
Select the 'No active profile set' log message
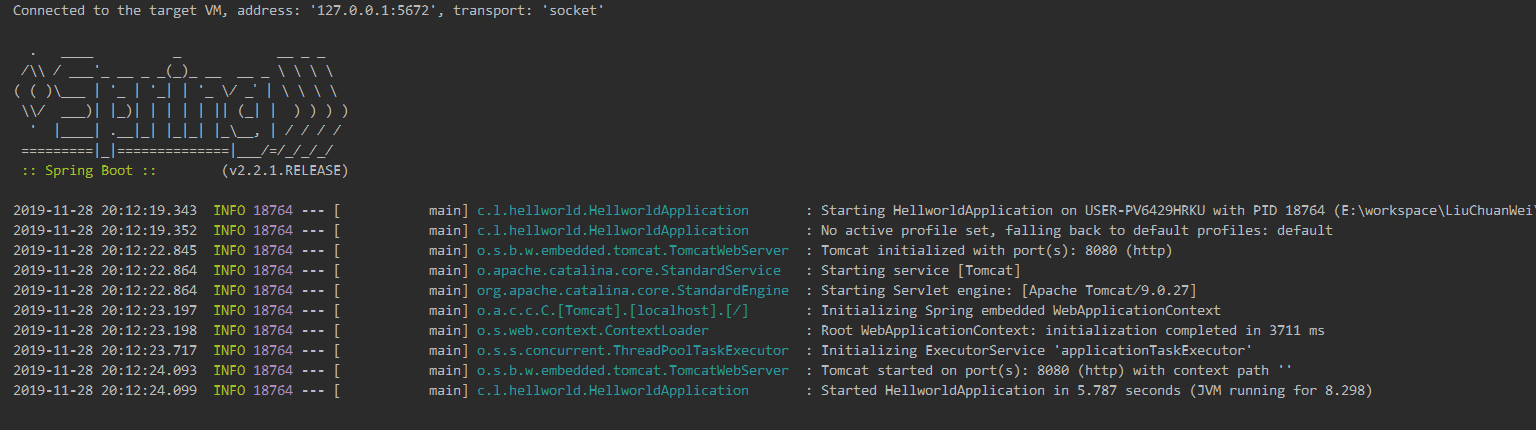(1076, 231)
